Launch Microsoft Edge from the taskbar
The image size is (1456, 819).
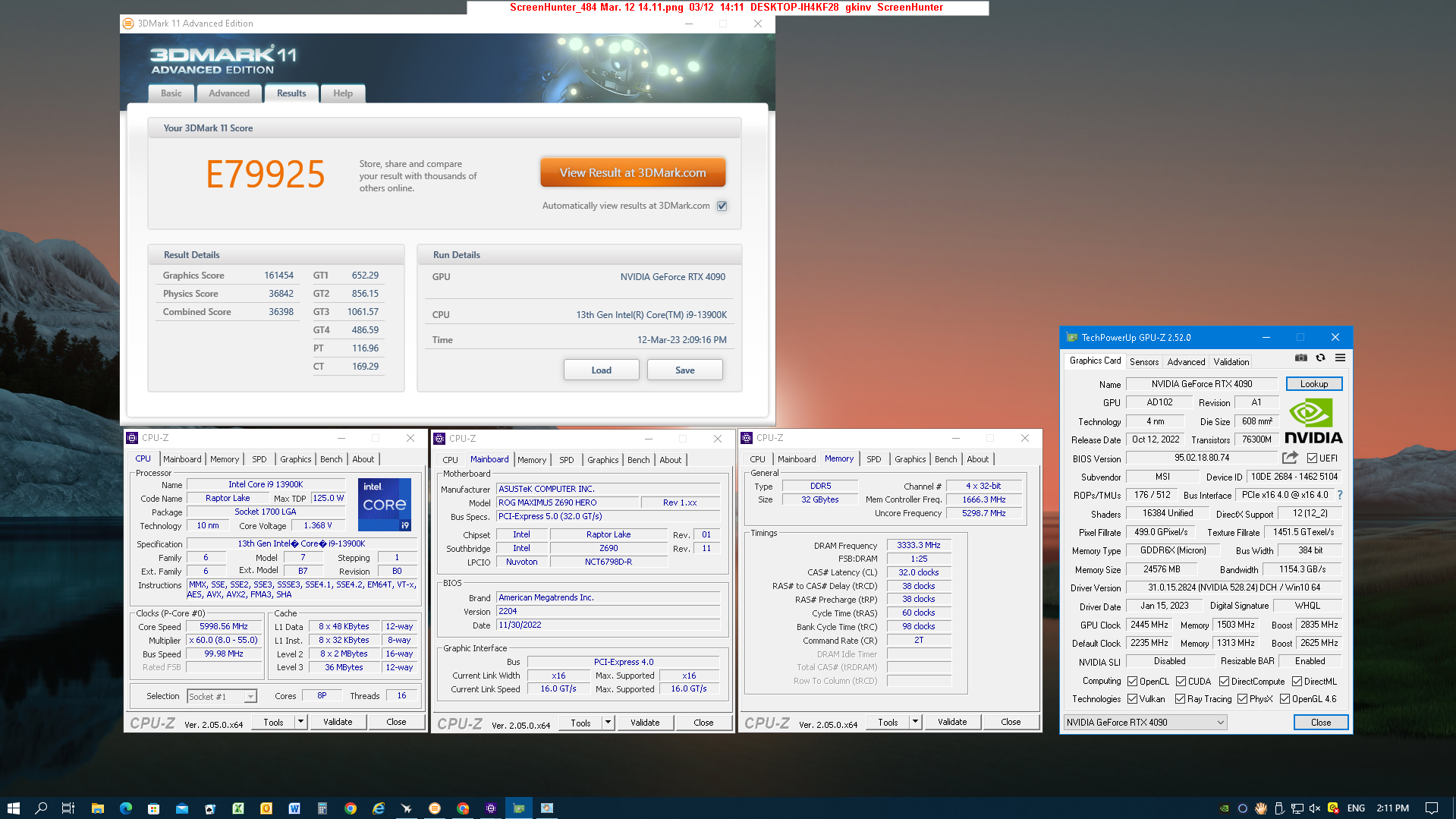[125, 808]
